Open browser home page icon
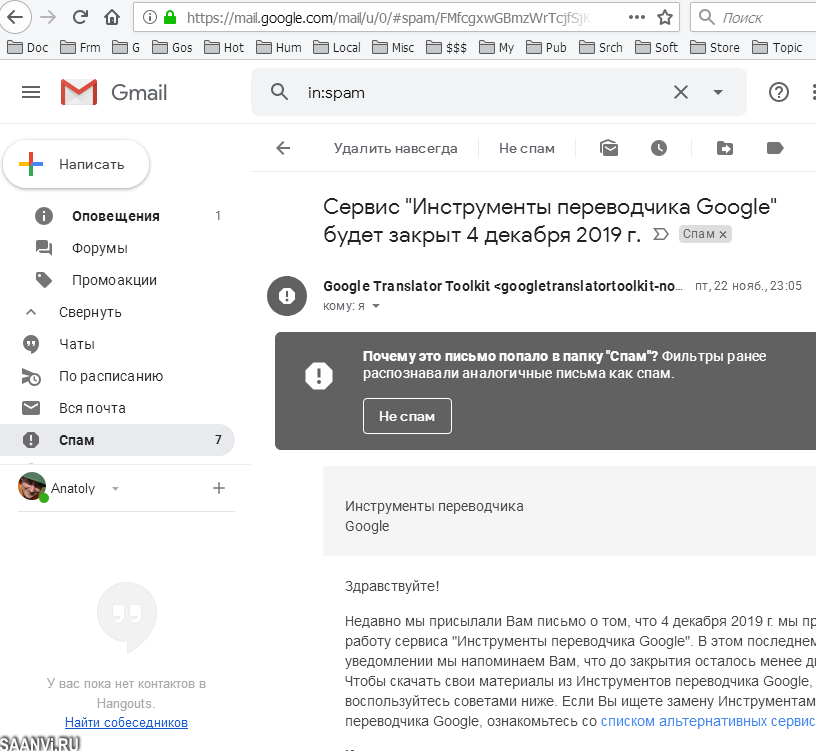Viewport: 816px width, 751px height. 111,17
